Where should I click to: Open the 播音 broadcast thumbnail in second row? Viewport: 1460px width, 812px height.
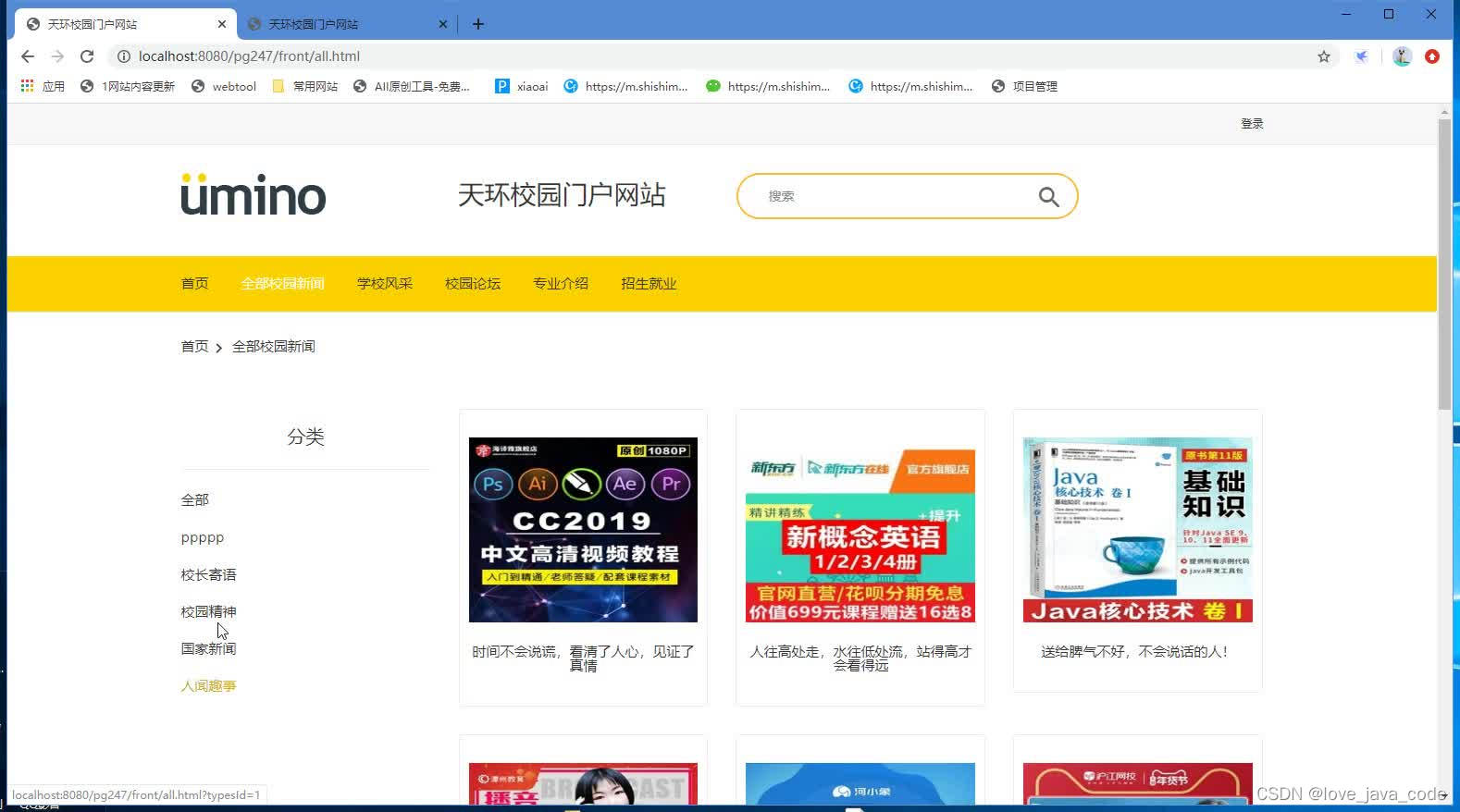coord(583,783)
